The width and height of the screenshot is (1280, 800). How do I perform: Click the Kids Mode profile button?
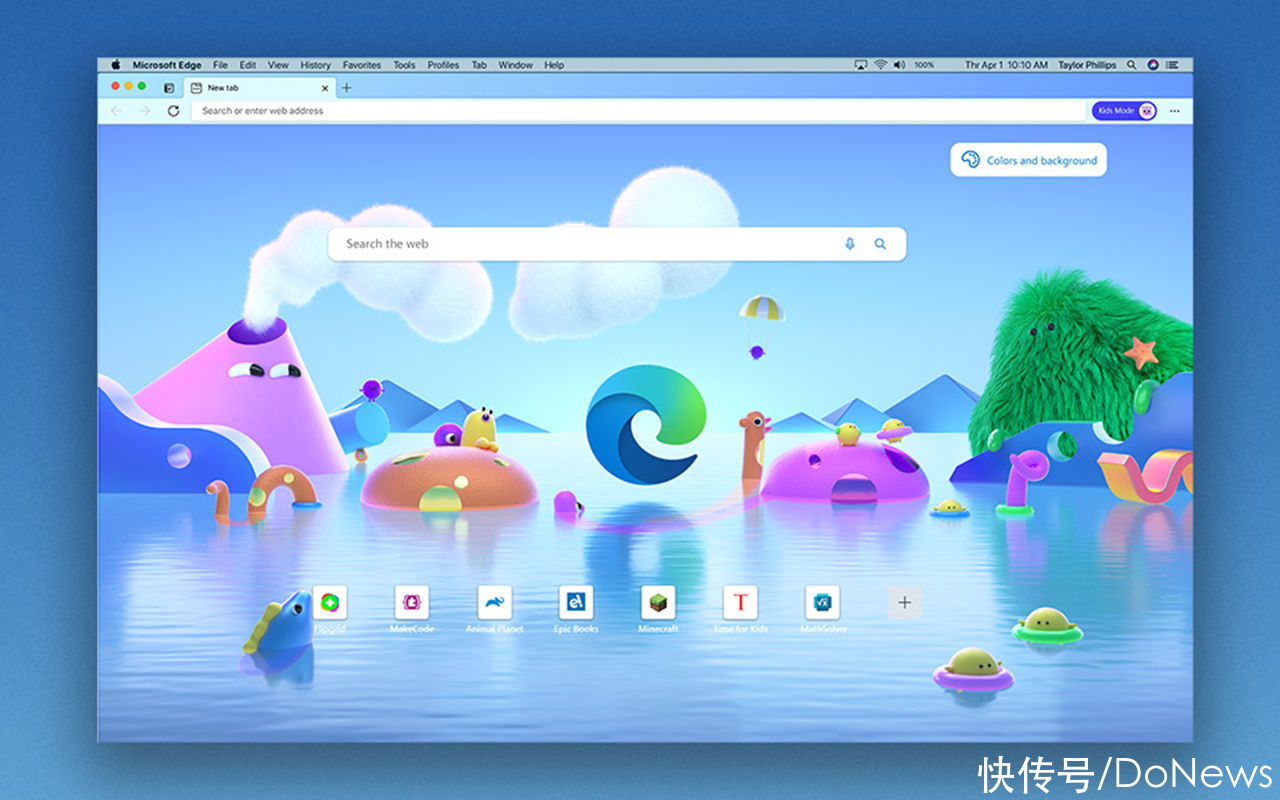(x=1124, y=111)
